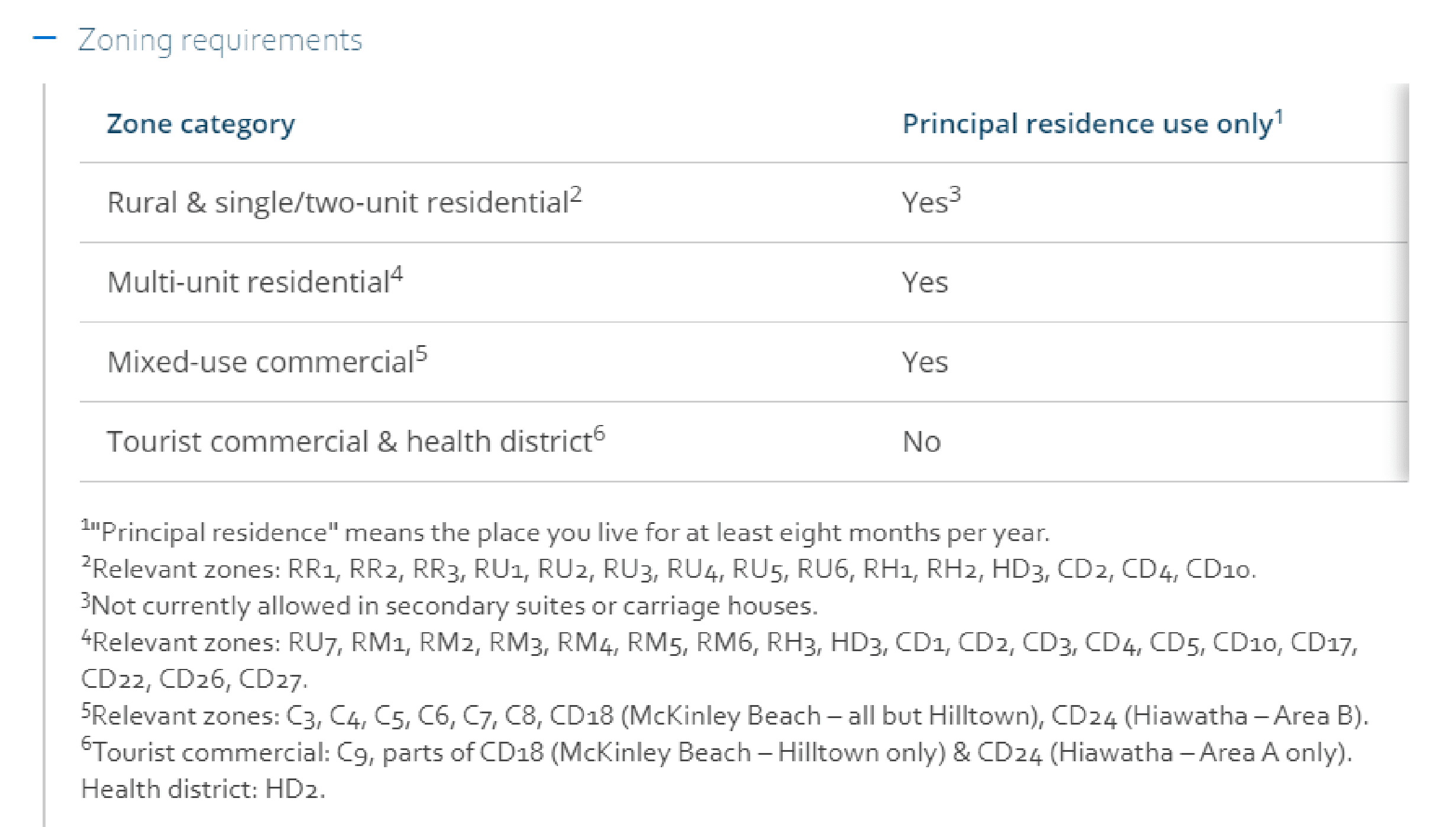Collapse the Zoning requirements section via minus icon
The image size is (1456, 827).
tap(44, 38)
